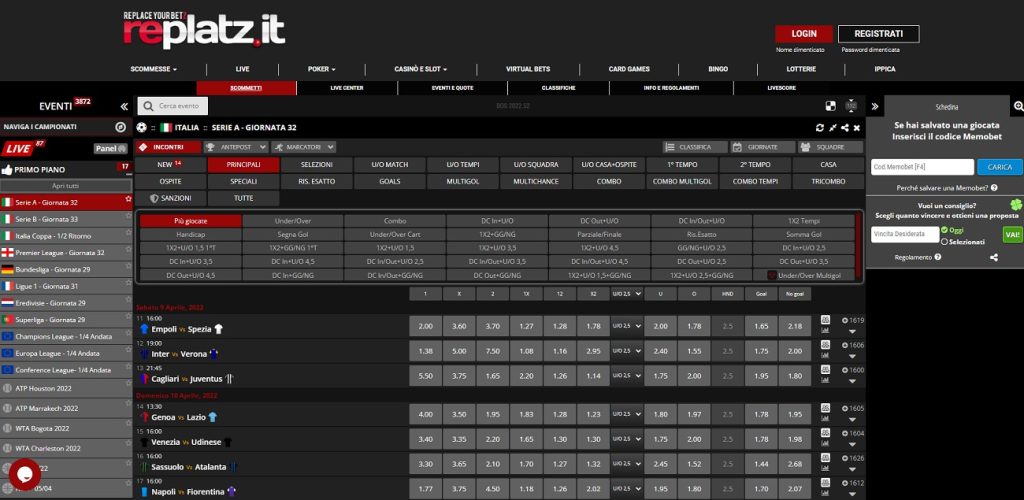Open the Antepost dropdown
This screenshot has width=1024, height=500.
[236, 148]
